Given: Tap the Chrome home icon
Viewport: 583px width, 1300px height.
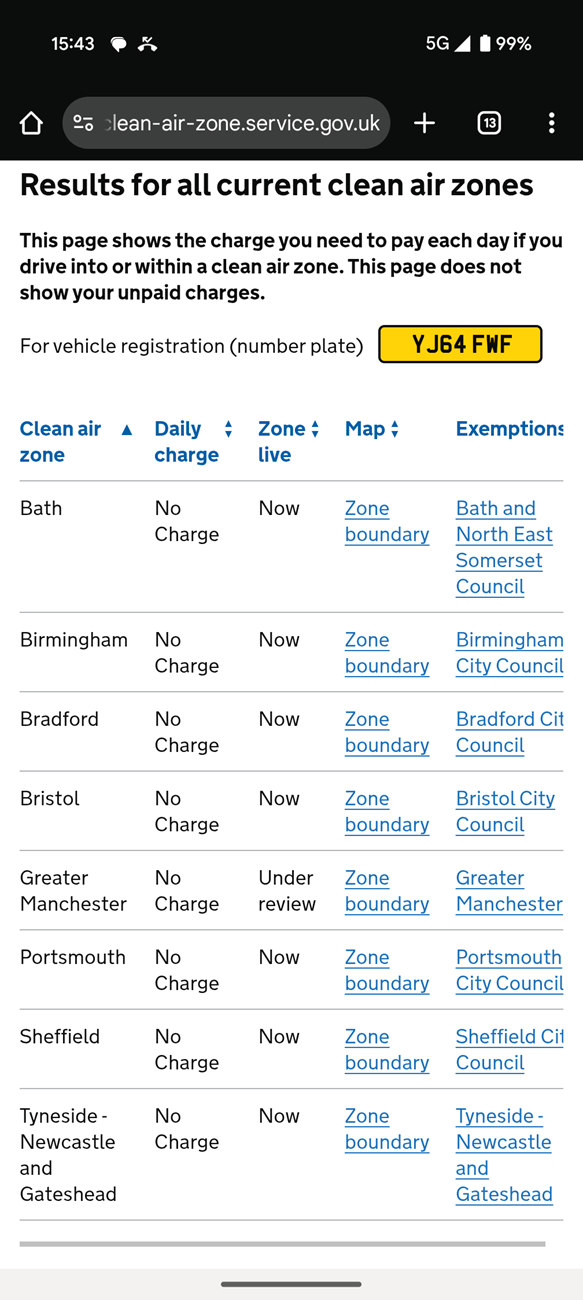Looking at the screenshot, I should [31, 123].
